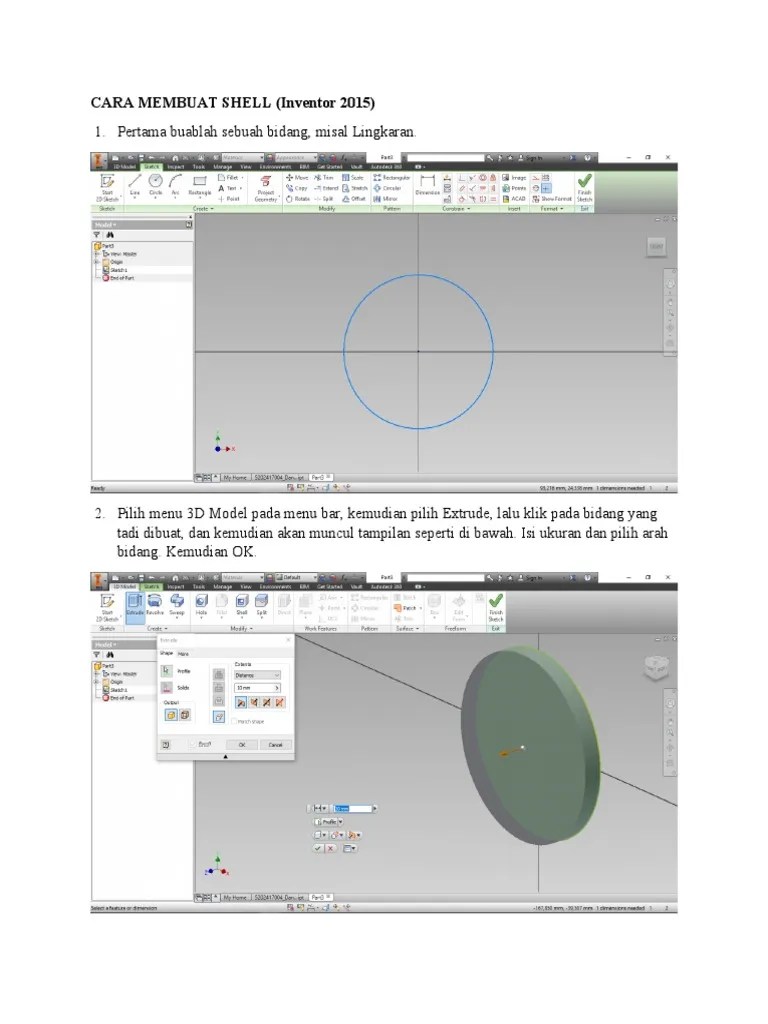Screen dimensions: 768x1024
Task: Expand the Modify panel in the second ribbon
Action: pos(241,629)
